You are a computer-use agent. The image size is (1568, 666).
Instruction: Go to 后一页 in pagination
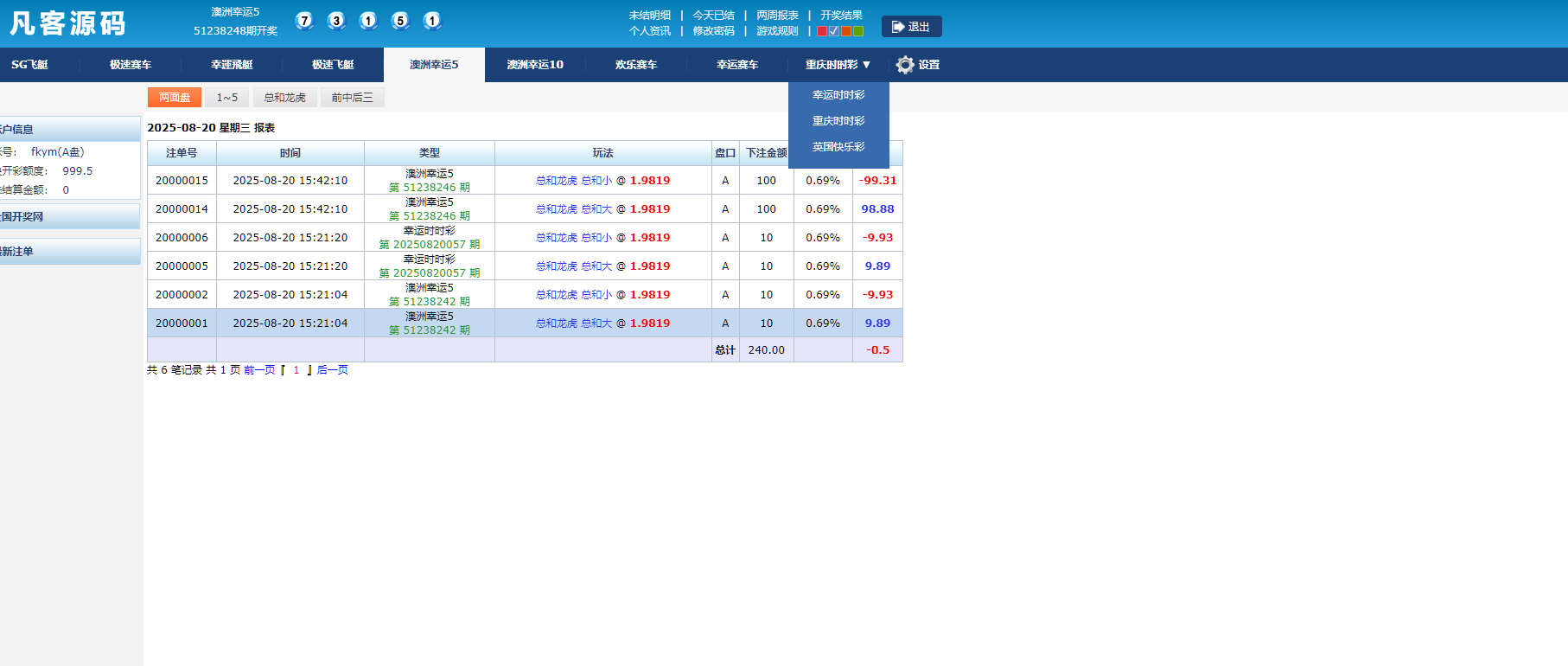pos(333,370)
